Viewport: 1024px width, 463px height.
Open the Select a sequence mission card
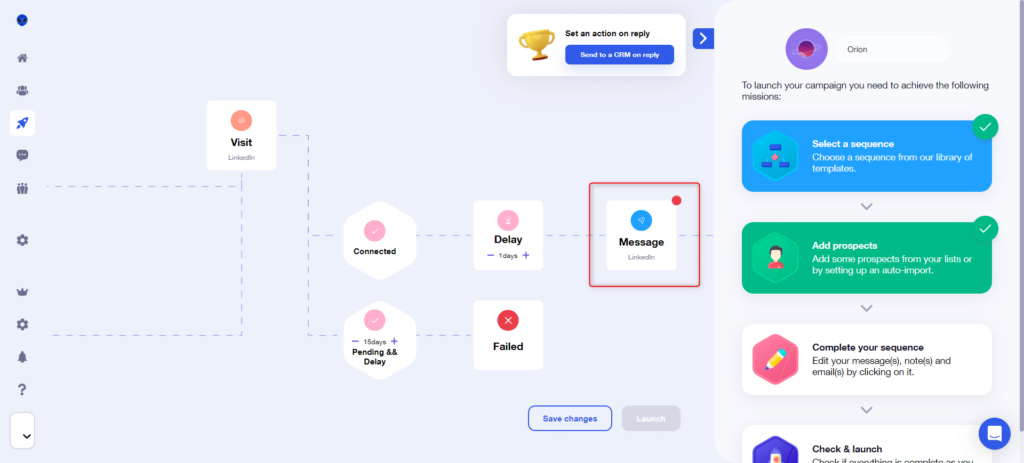(x=866, y=156)
